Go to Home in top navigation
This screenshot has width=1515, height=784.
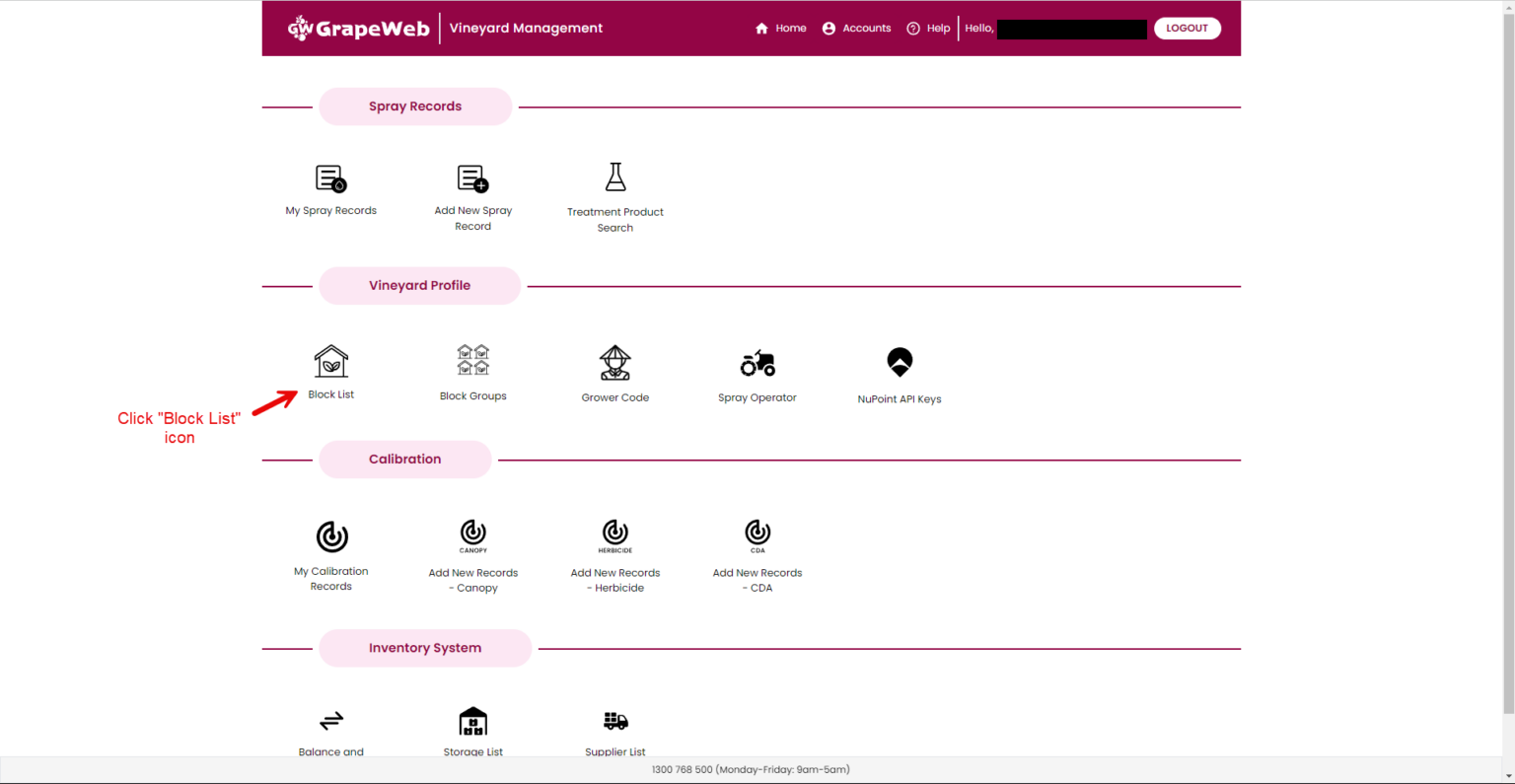pos(780,28)
